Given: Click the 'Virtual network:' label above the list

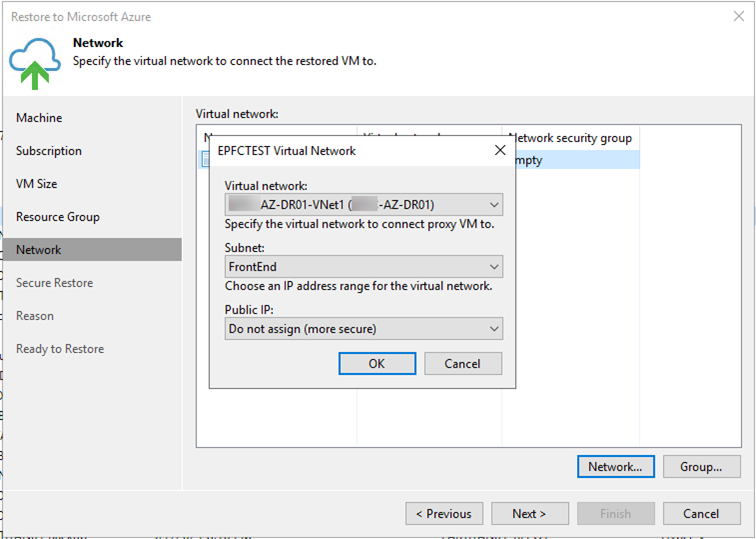Looking at the screenshot, I should pos(237,114).
